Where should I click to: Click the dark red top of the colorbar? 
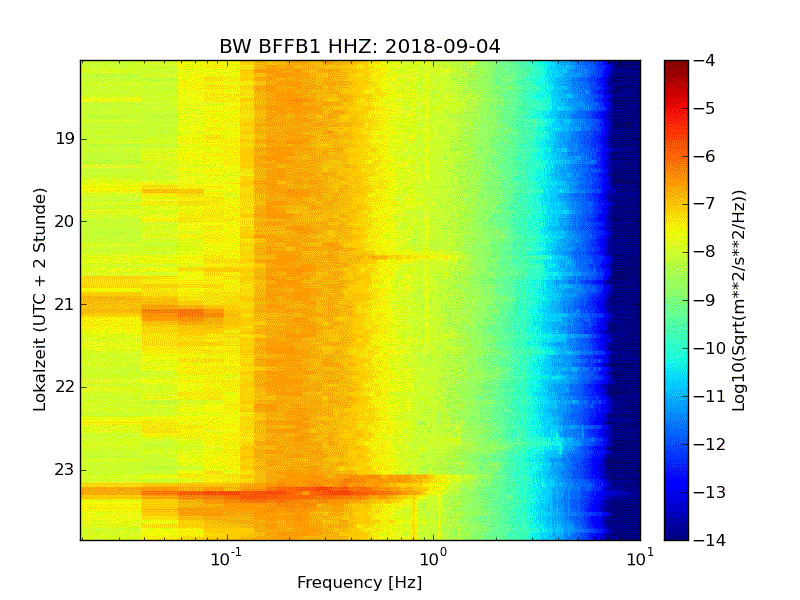click(677, 66)
